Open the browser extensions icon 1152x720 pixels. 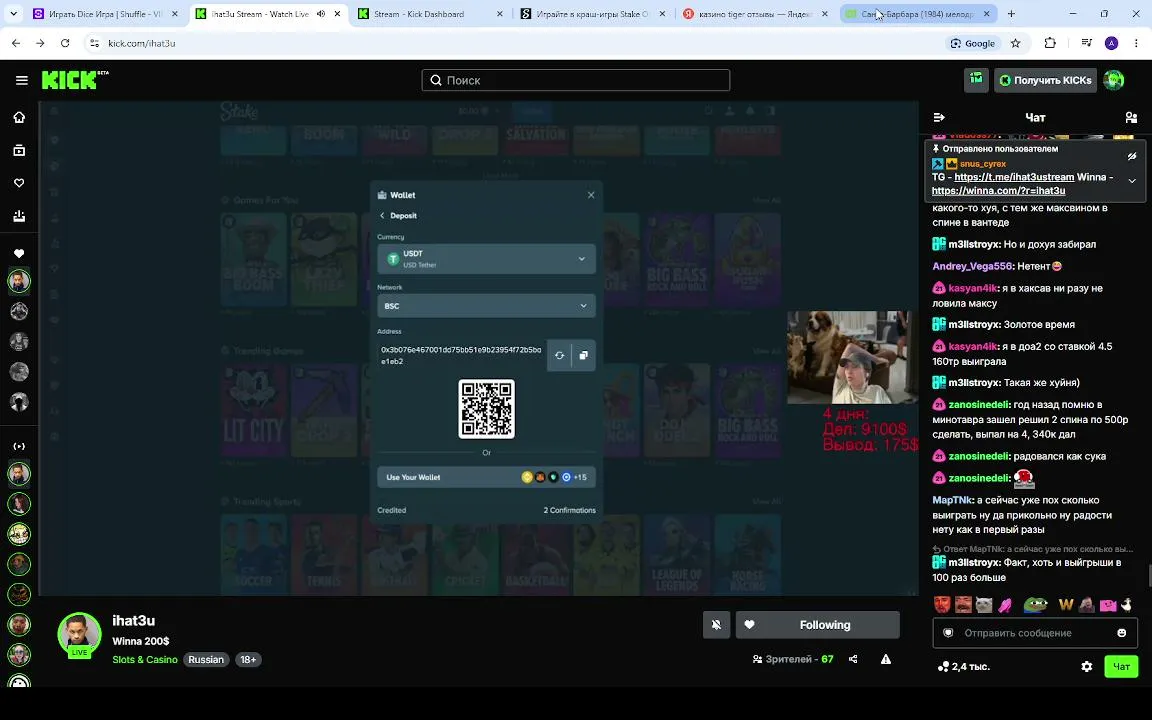click(x=1050, y=43)
